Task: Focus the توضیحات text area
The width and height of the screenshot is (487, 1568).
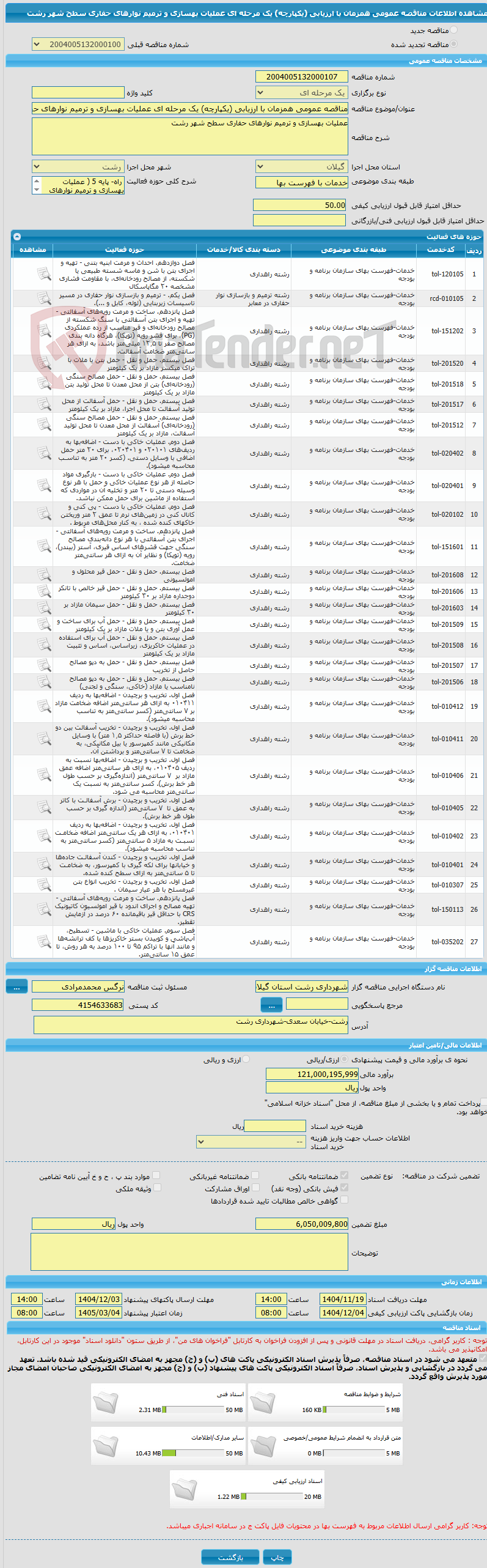Action: click(x=189, y=1252)
